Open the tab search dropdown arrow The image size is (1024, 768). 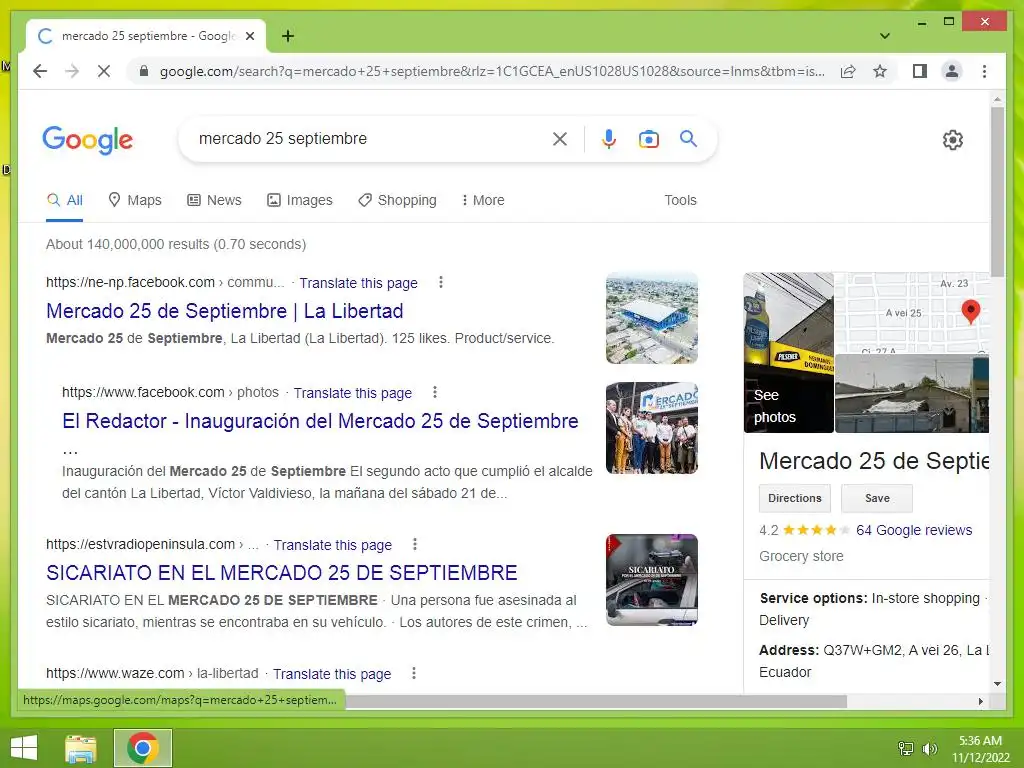click(x=884, y=36)
